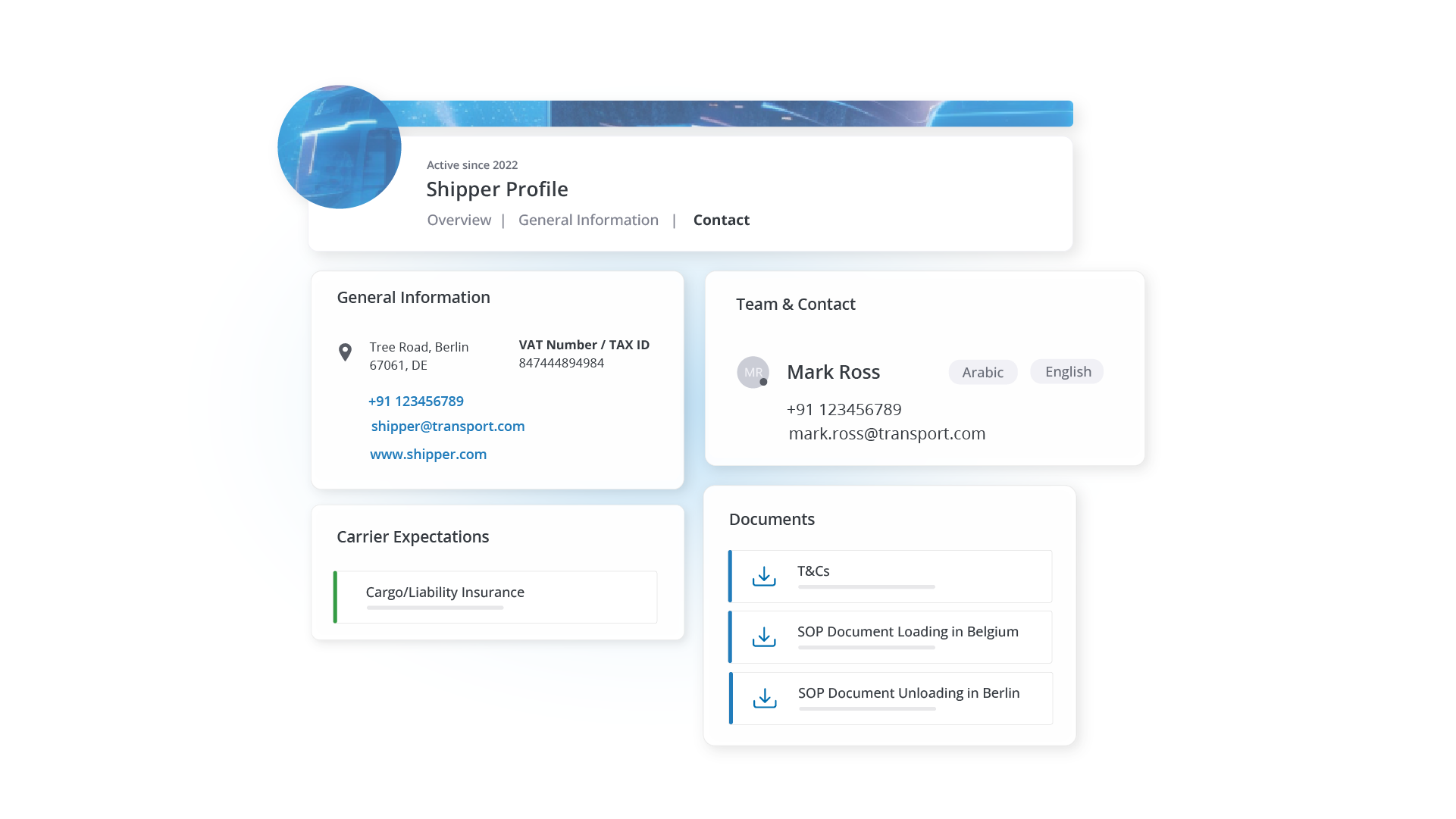Click the round shipper profile picture
1456x819 pixels.
340,147
